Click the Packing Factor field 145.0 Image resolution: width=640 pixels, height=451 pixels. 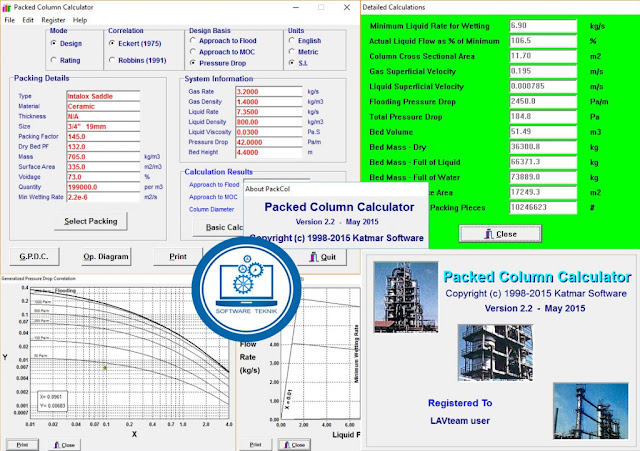tap(103, 137)
